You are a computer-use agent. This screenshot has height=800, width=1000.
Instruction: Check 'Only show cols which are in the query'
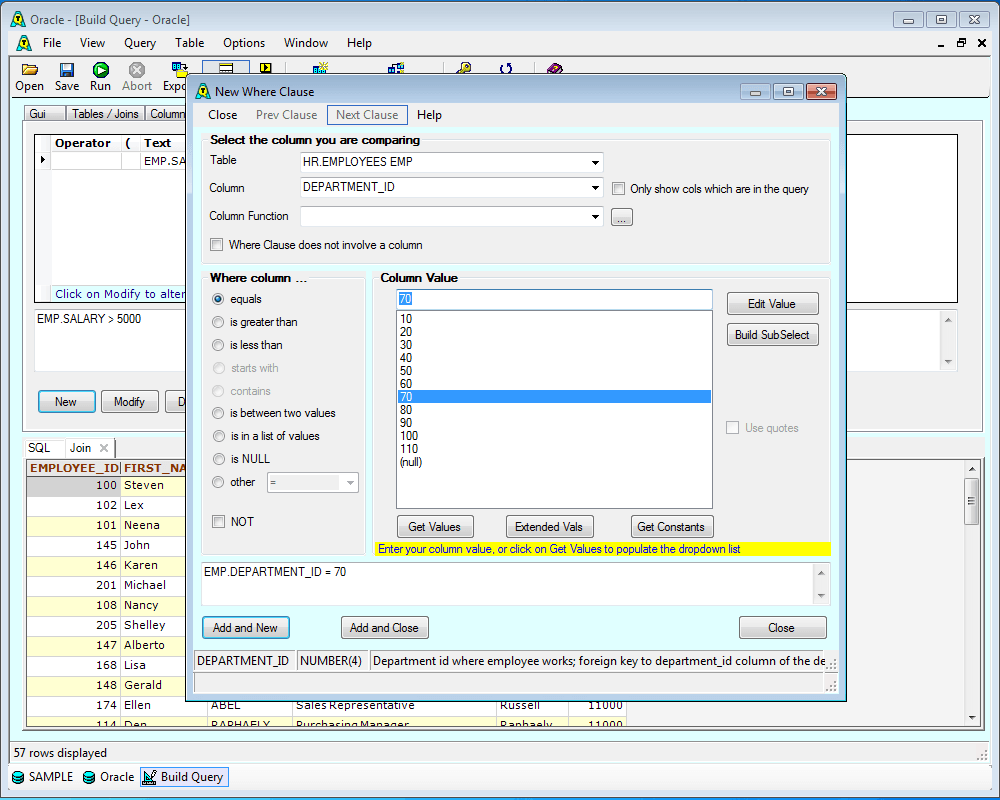click(618, 189)
